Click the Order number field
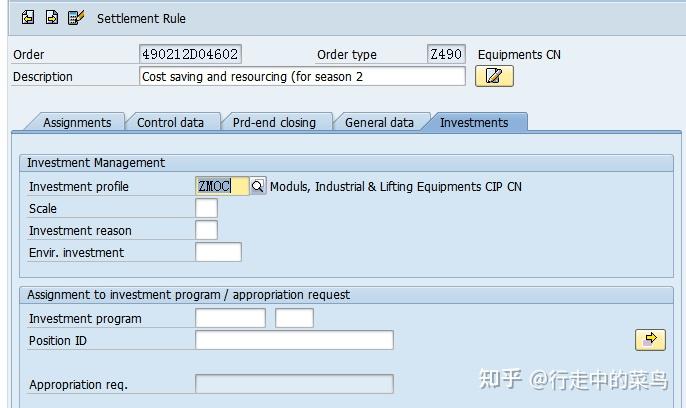Screen dimensions: 686x408 point(190,54)
